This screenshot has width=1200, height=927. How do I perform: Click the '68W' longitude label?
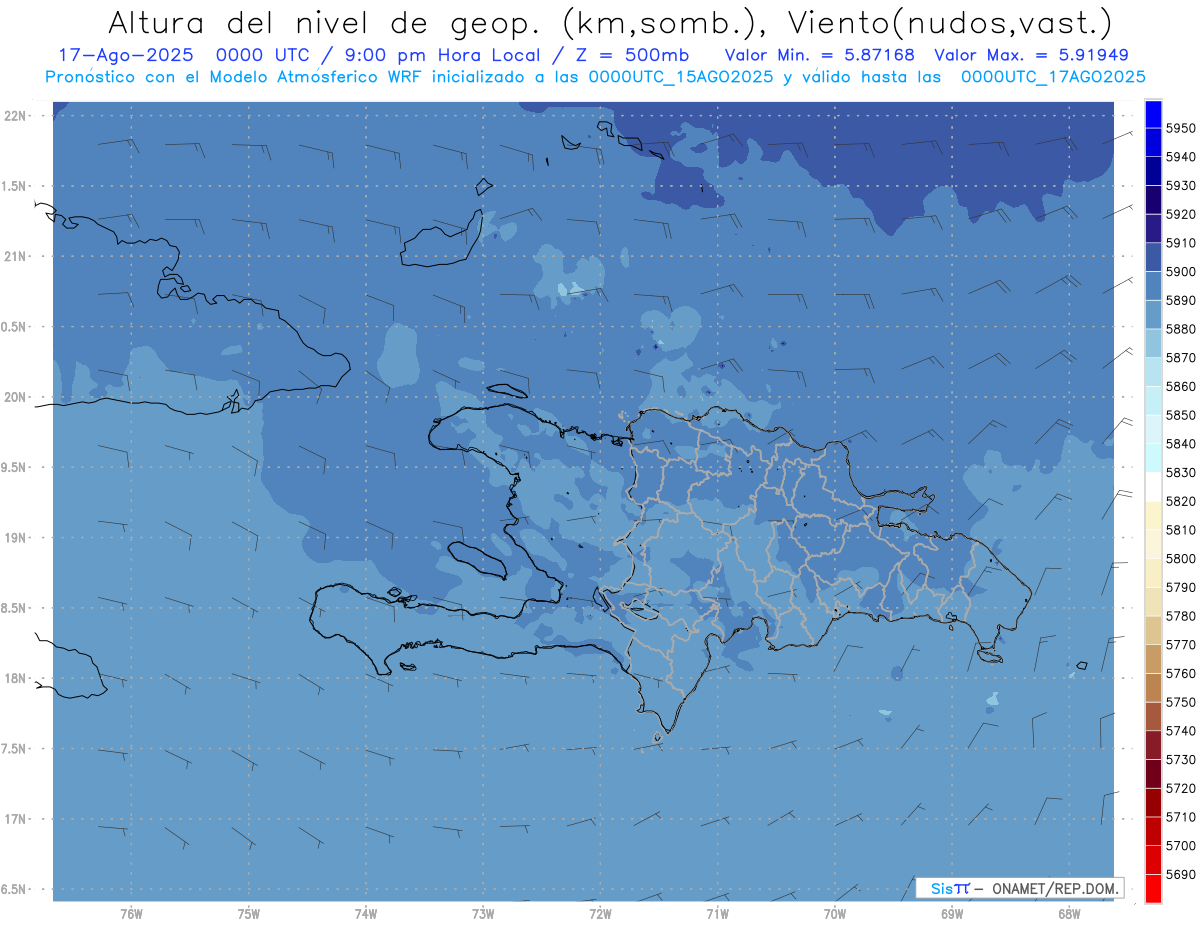(x=1068, y=914)
